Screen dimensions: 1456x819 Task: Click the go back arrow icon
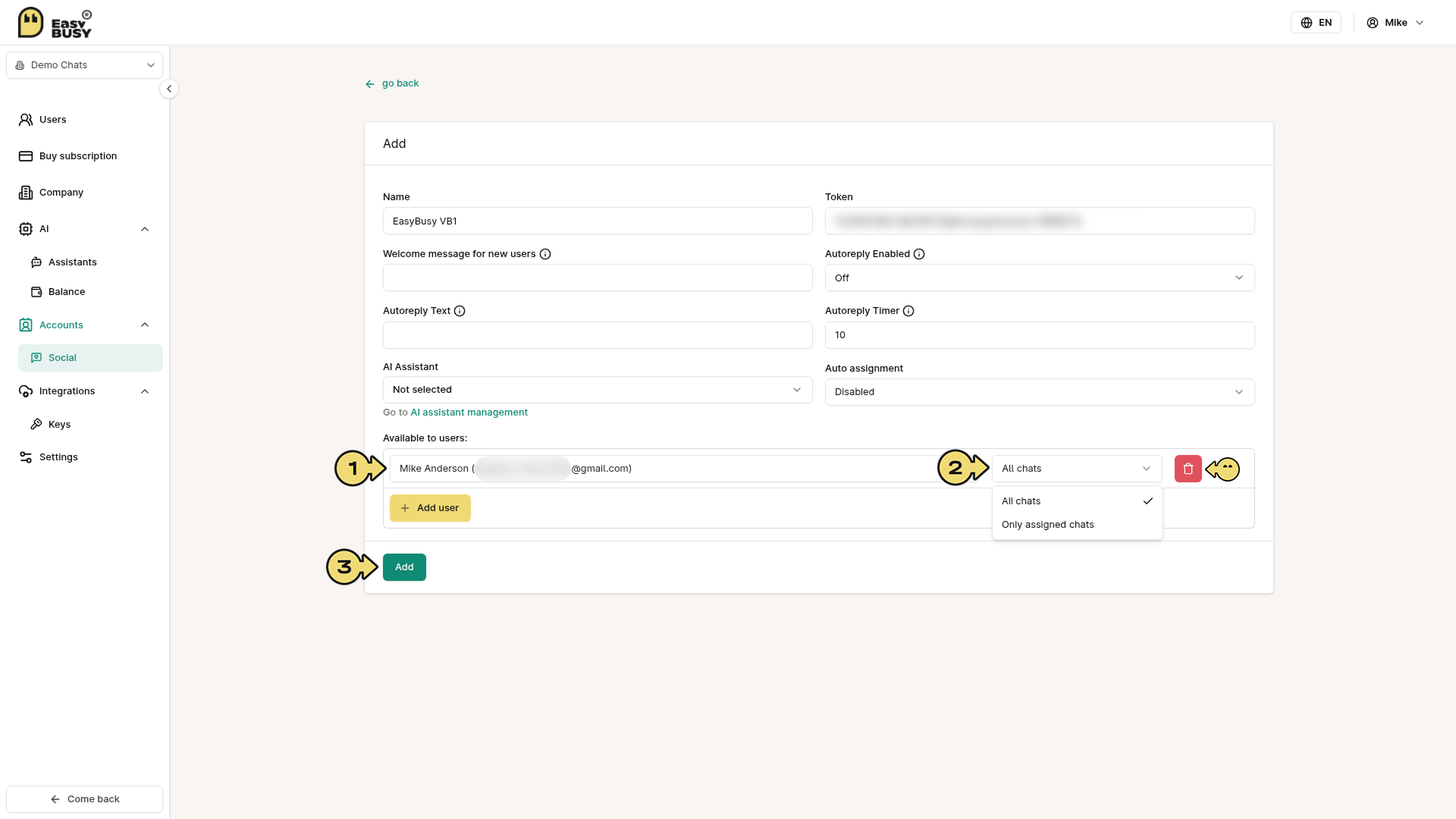point(370,84)
